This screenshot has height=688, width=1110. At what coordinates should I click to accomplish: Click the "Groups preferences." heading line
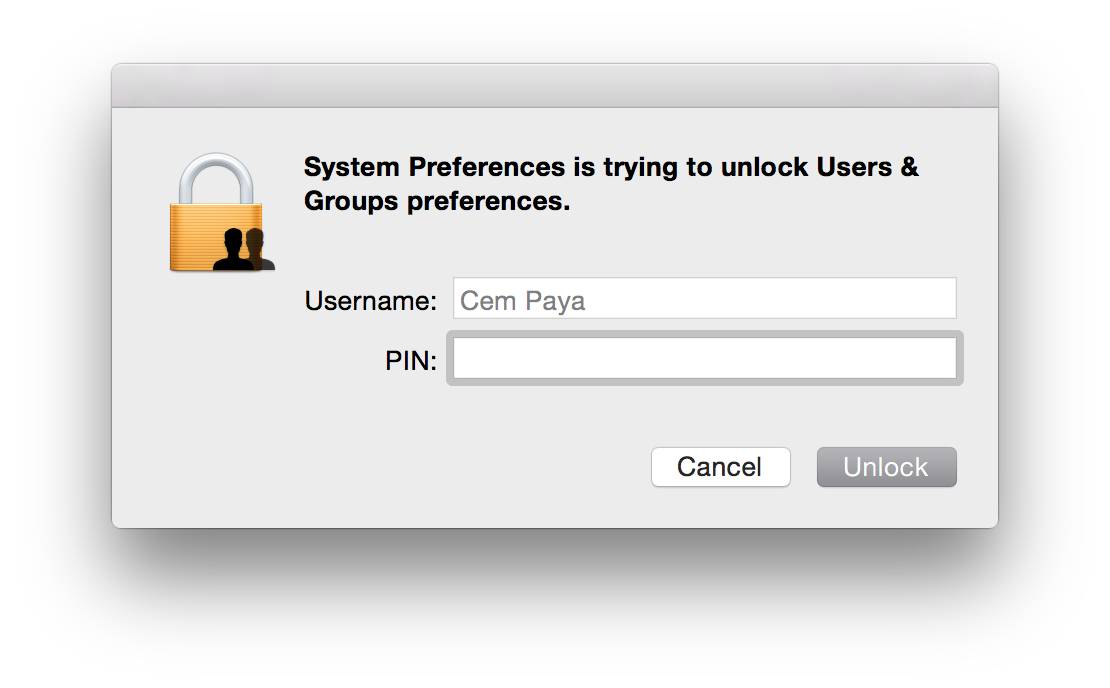[x=437, y=201]
